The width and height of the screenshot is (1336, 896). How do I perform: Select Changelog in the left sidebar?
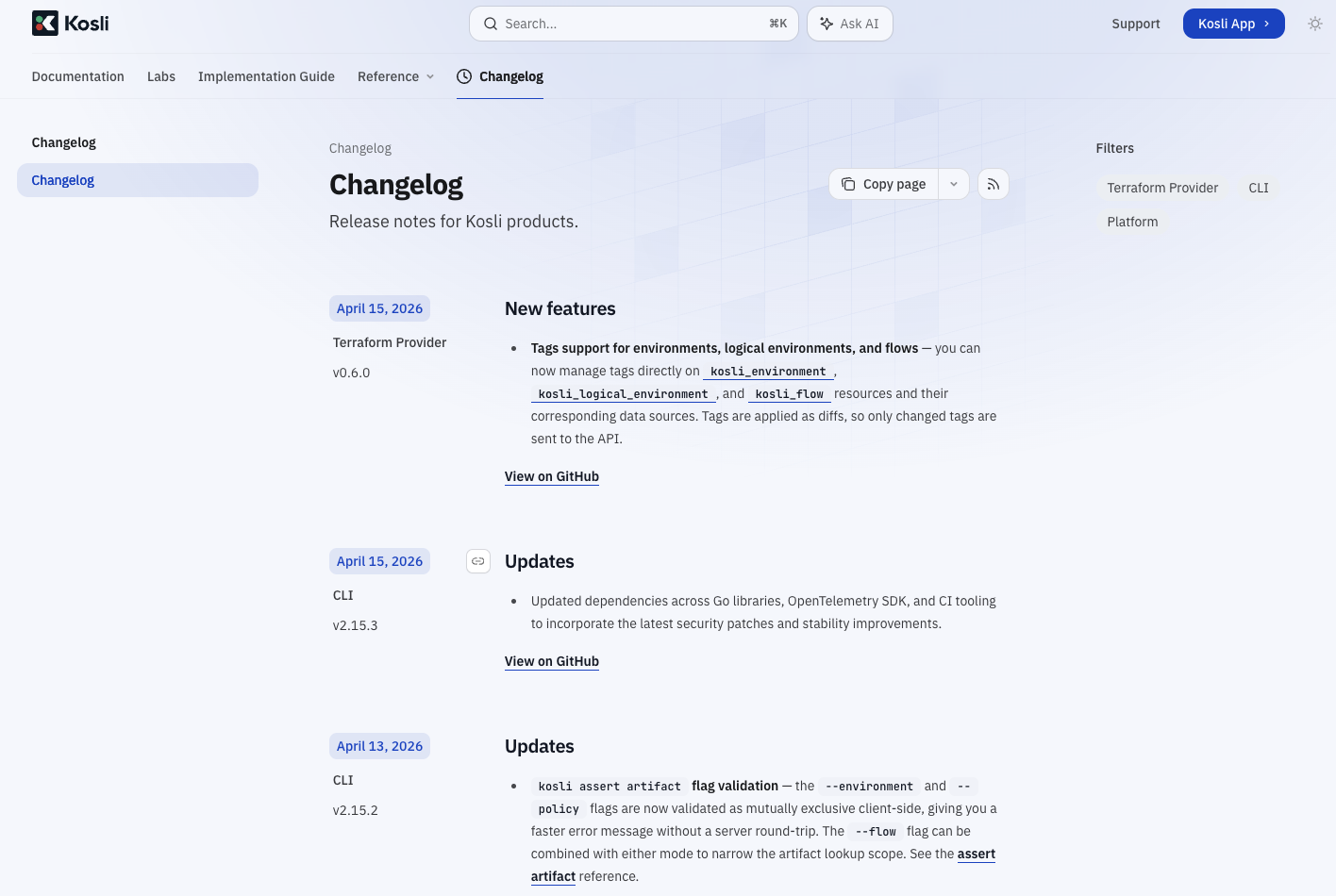point(62,180)
